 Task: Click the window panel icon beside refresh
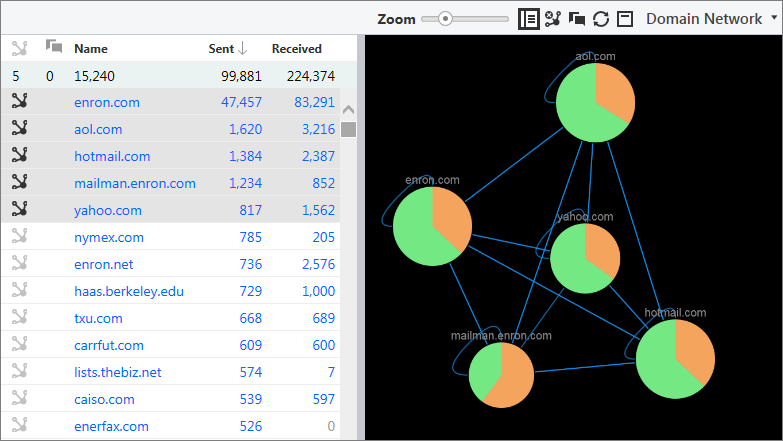click(x=625, y=19)
